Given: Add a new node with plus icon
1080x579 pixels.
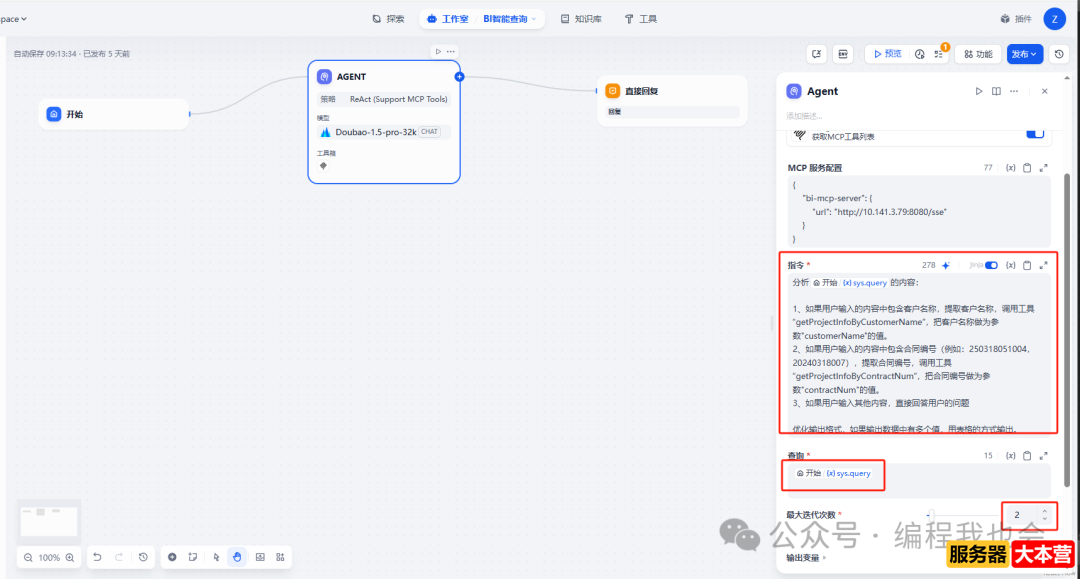Looking at the screenshot, I should [172, 557].
